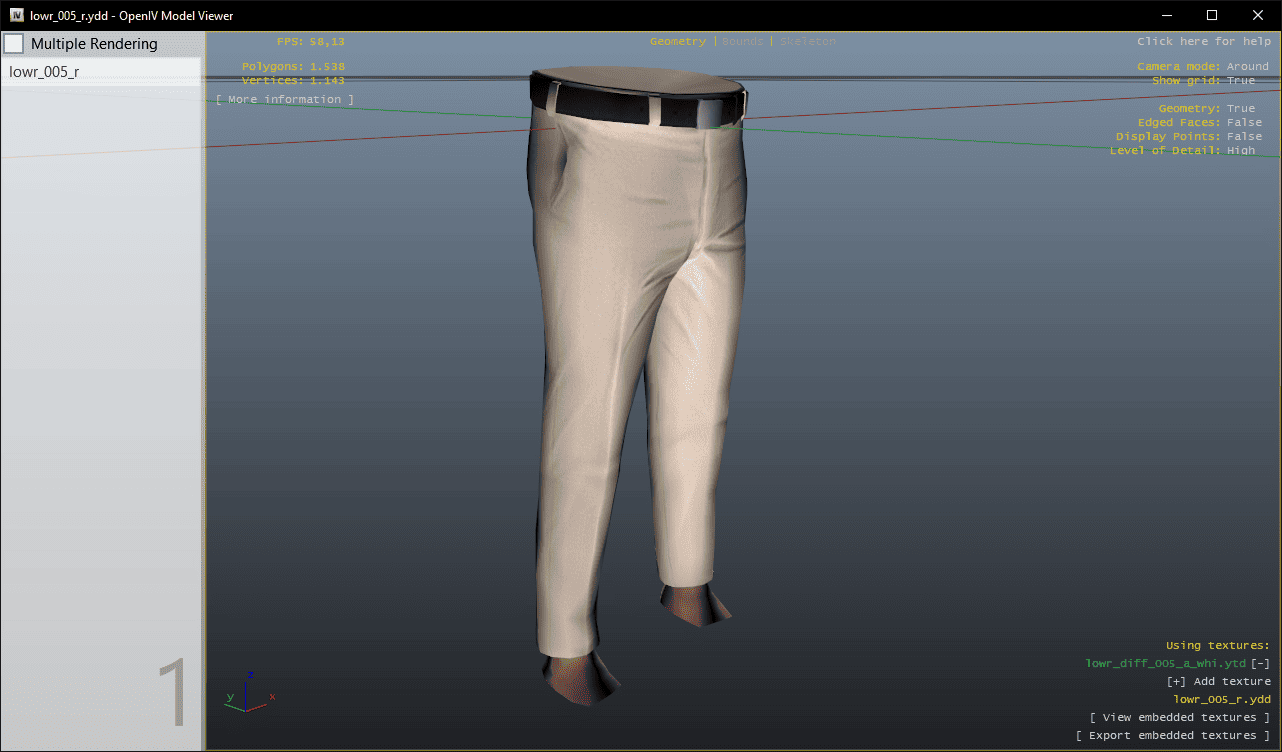Image resolution: width=1282 pixels, height=752 pixels.
Task: Minimize the Model Viewer window
Action: (x=1166, y=16)
